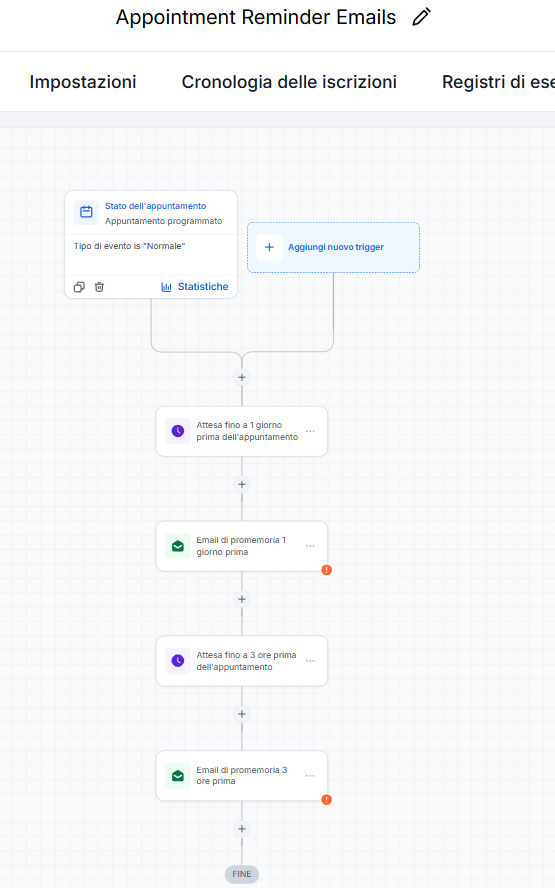Add step after the 3 ore wait
Image resolution: width=555 pixels, height=888 pixels.
pyautogui.click(x=242, y=714)
